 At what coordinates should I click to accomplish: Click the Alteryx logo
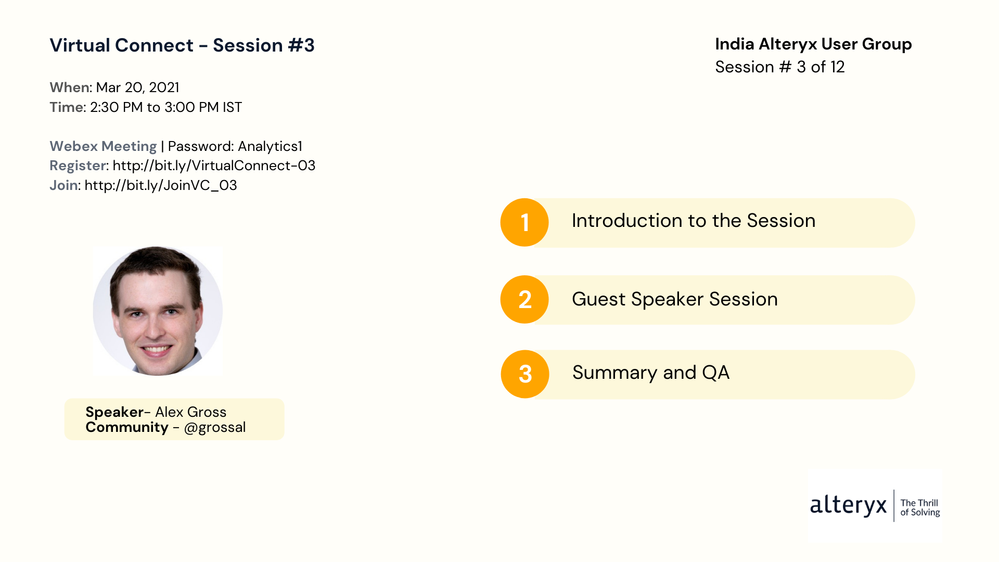pos(848,506)
